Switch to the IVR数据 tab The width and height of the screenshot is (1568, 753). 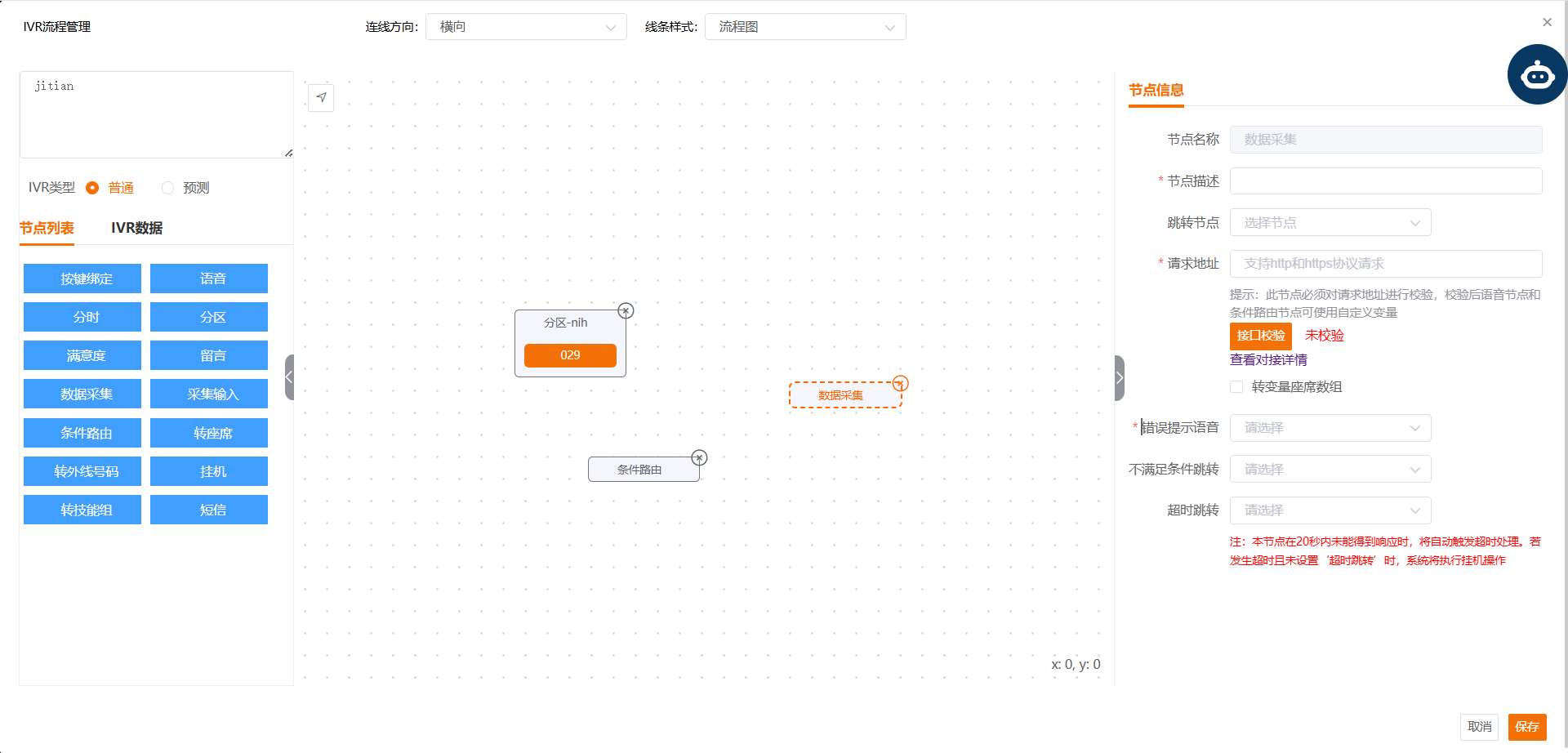tap(136, 228)
